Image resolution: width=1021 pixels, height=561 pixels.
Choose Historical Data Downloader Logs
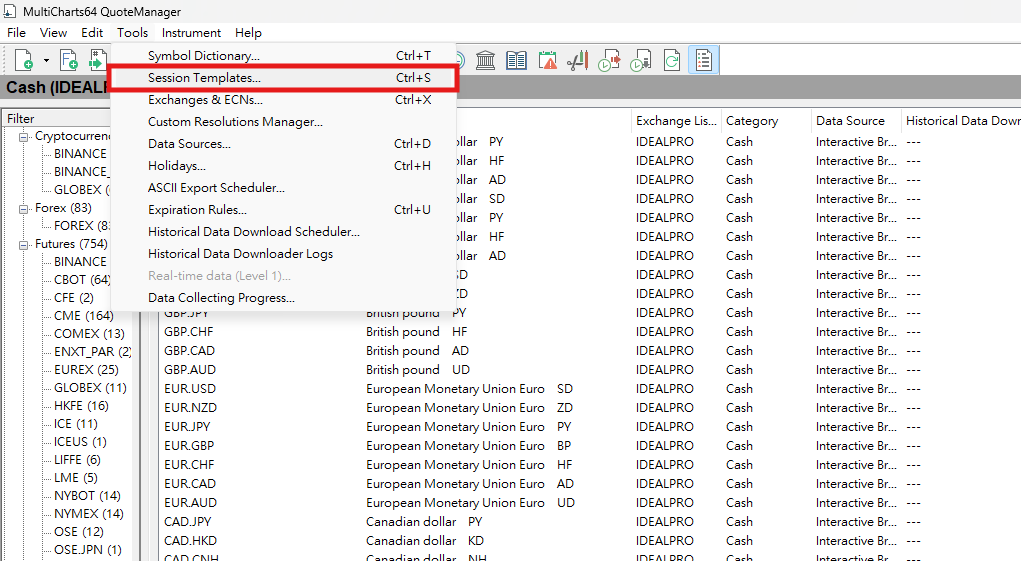pyautogui.click(x=240, y=254)
